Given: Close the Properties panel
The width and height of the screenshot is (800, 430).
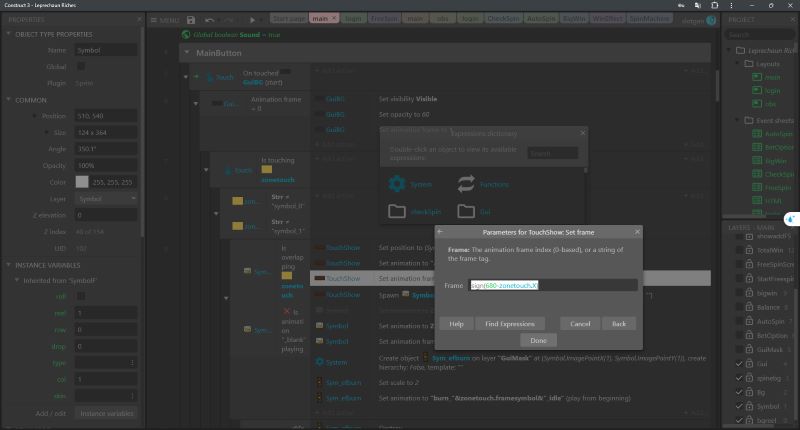Looking at the screenshot, I should pyautogui.click(x=139, y=19).
